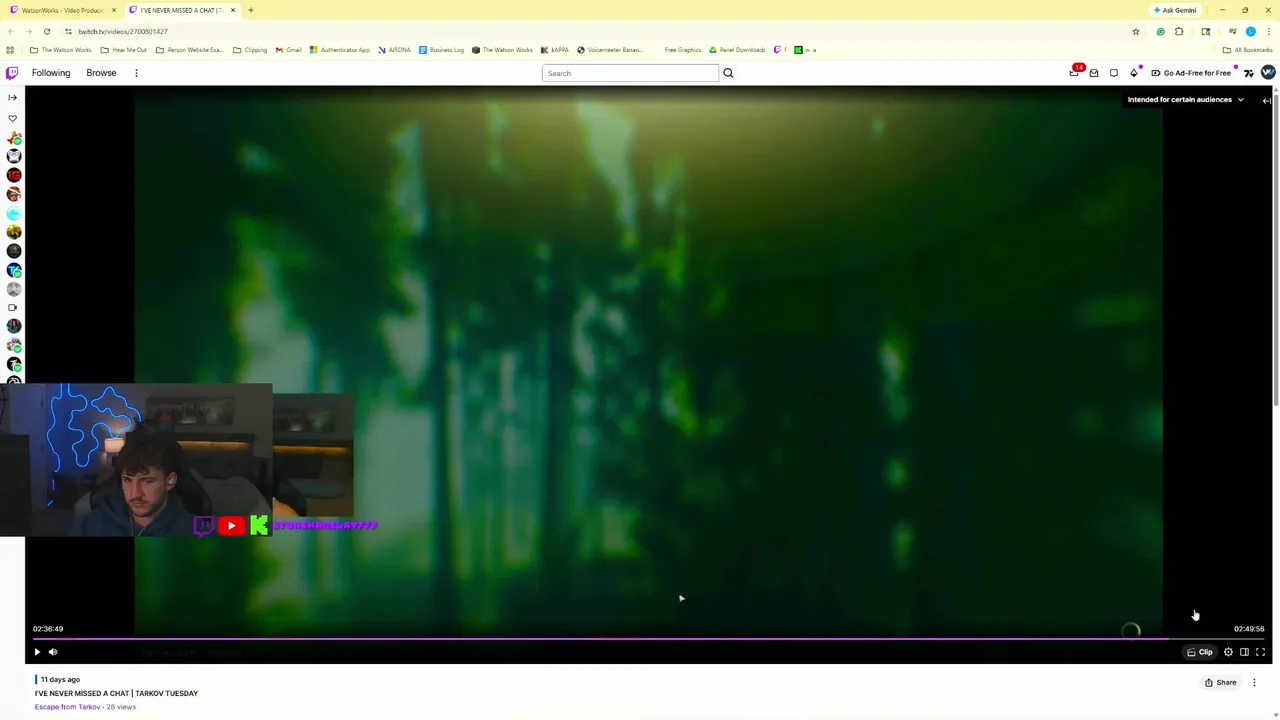Enter fullscreen in the player
Screen dimensions: 1280x720
point(1260,652)
